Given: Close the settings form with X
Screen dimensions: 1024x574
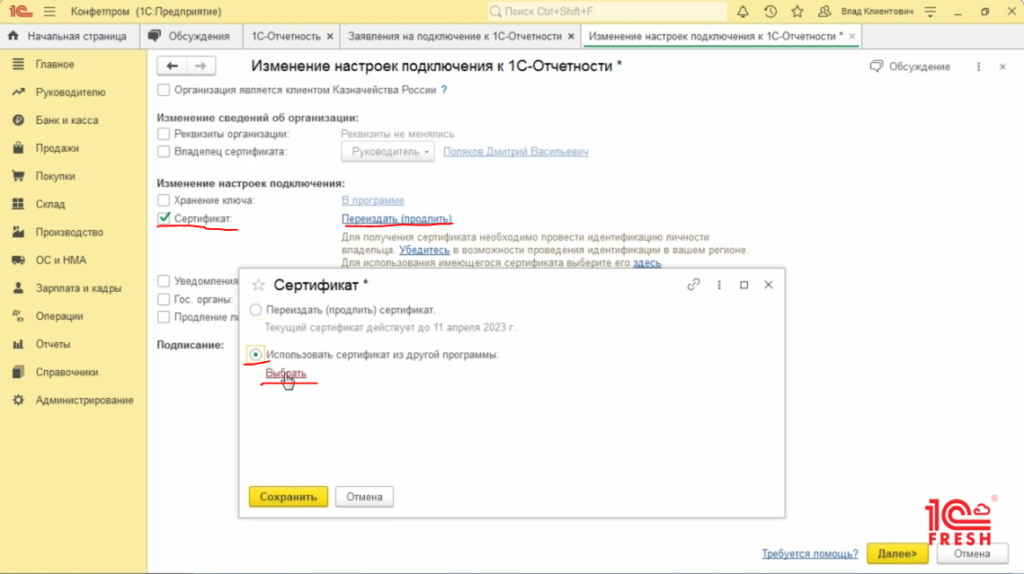Looking at the screenshot, I should pyautogui.click(x=1002, y=67).
